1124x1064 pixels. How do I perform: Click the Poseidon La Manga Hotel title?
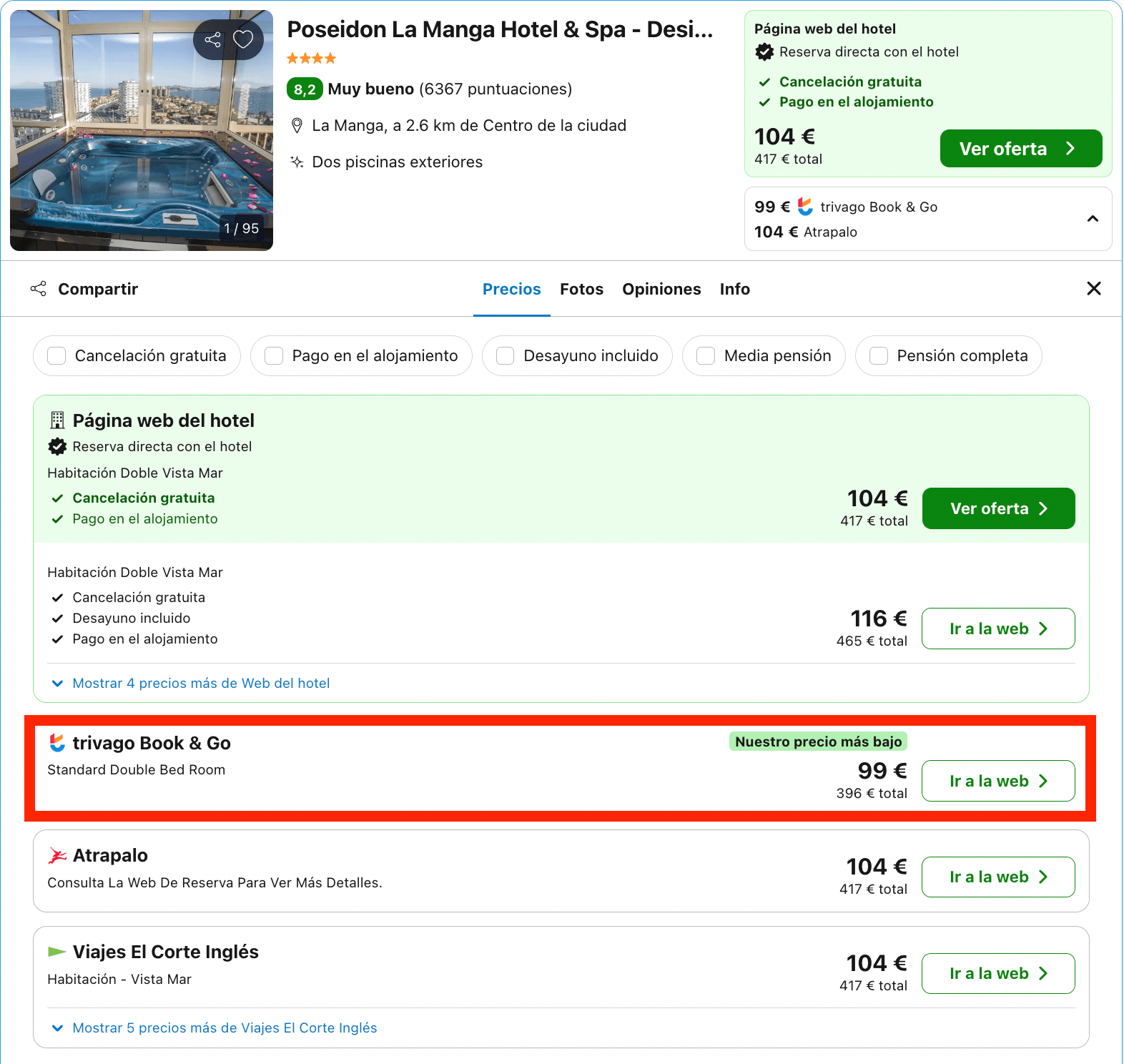click(500, 29)
